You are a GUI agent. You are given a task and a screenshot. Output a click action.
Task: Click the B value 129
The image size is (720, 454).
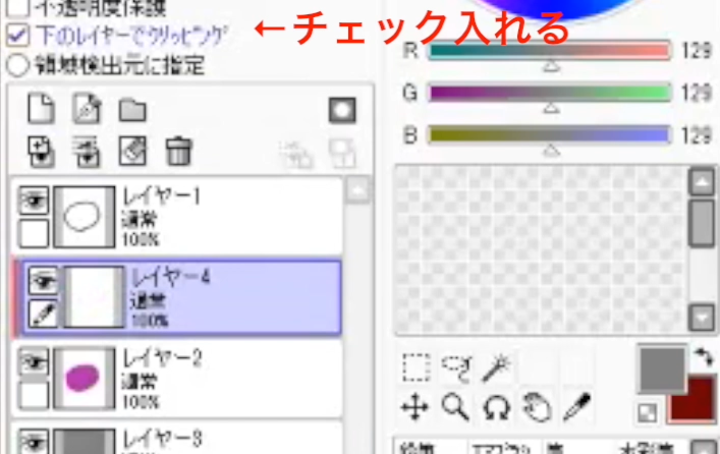(697, 135)
